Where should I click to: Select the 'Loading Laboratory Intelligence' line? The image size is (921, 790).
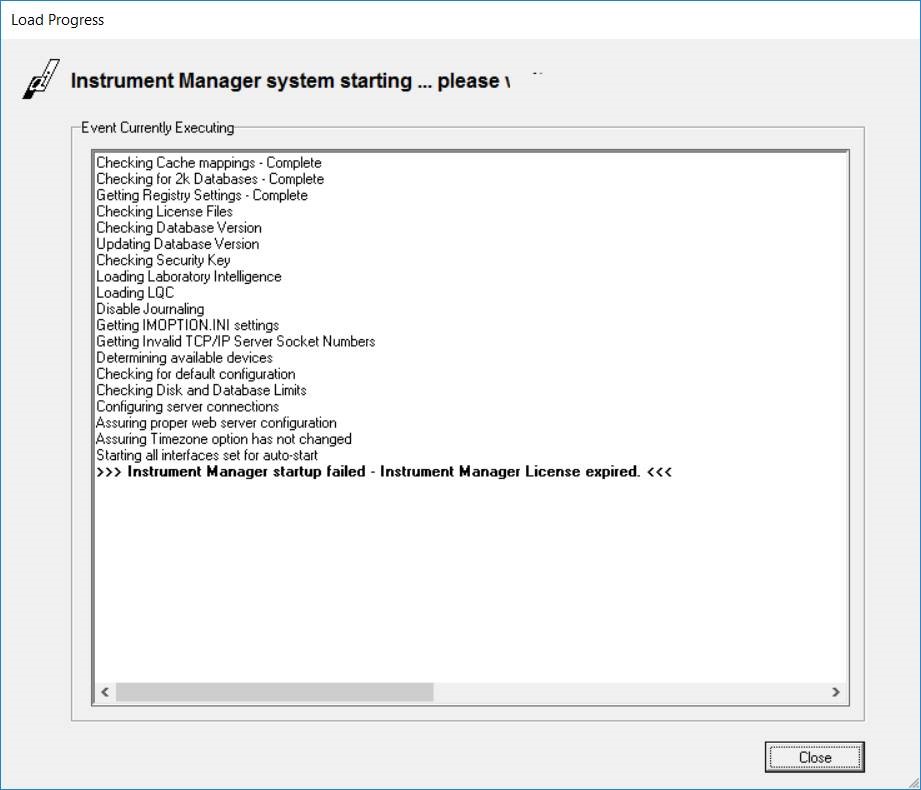(x=190, y=276)
